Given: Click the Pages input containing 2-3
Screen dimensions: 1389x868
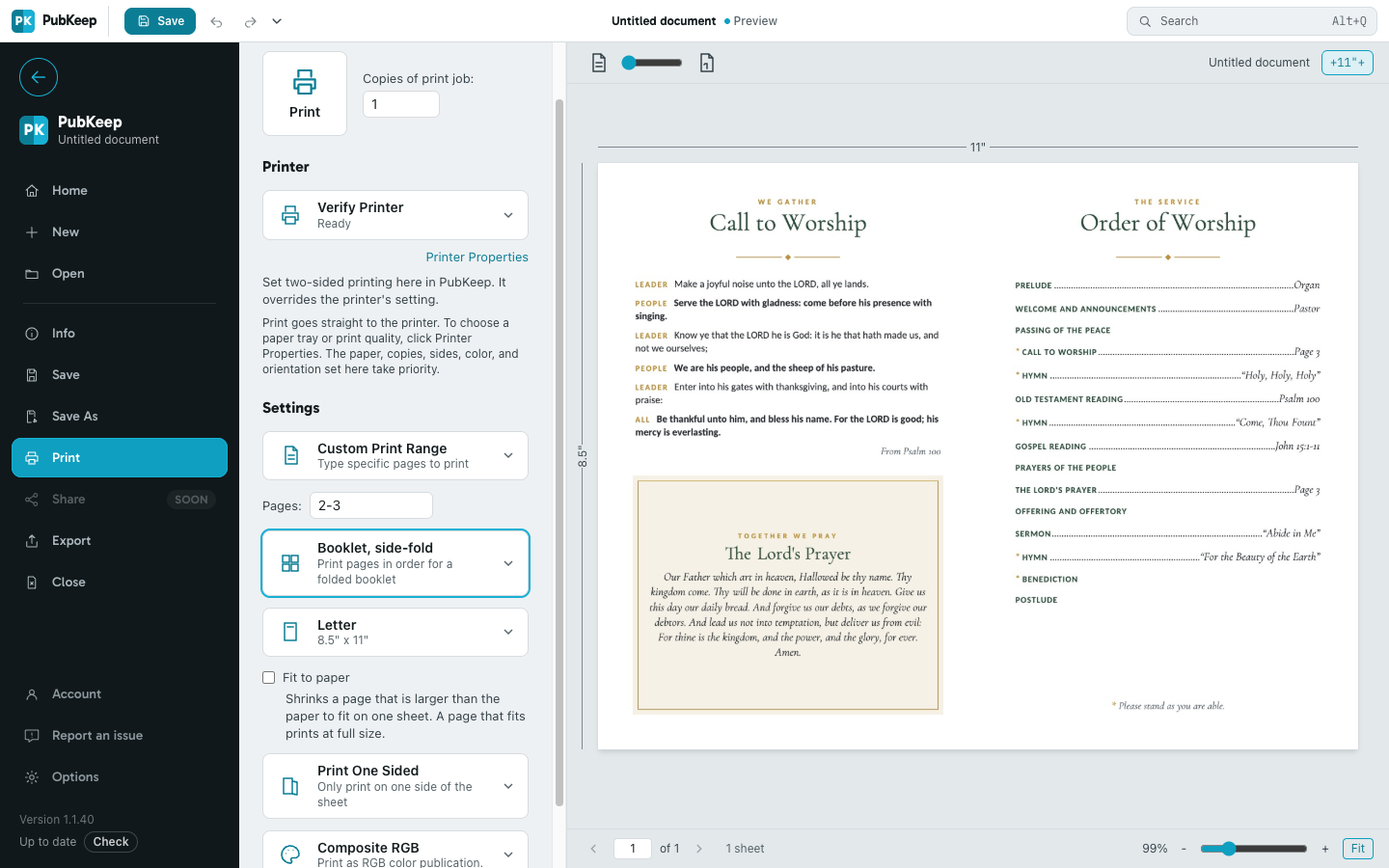Looking at the screenshot, I should 371,505.
